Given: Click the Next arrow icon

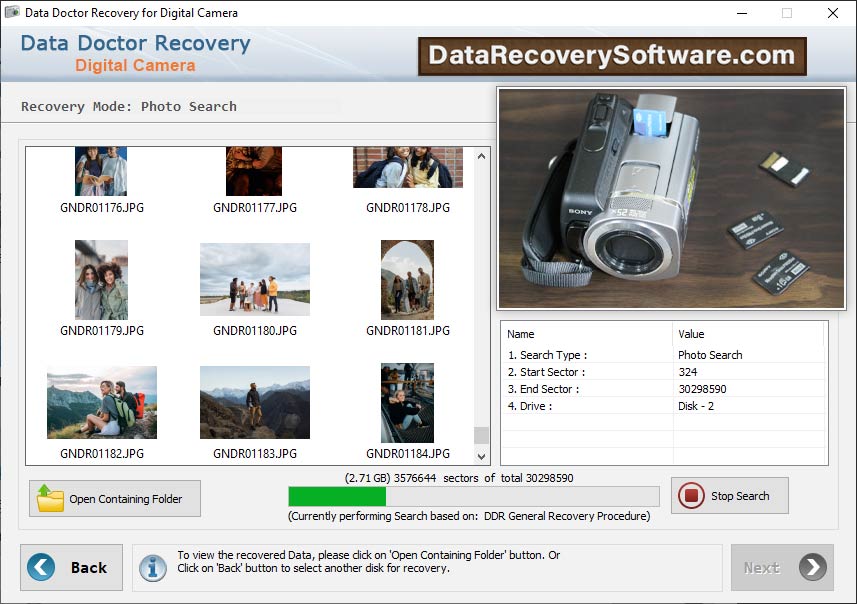Looking at the screenshot, I should pyautogui.click(x=812, y=567).
